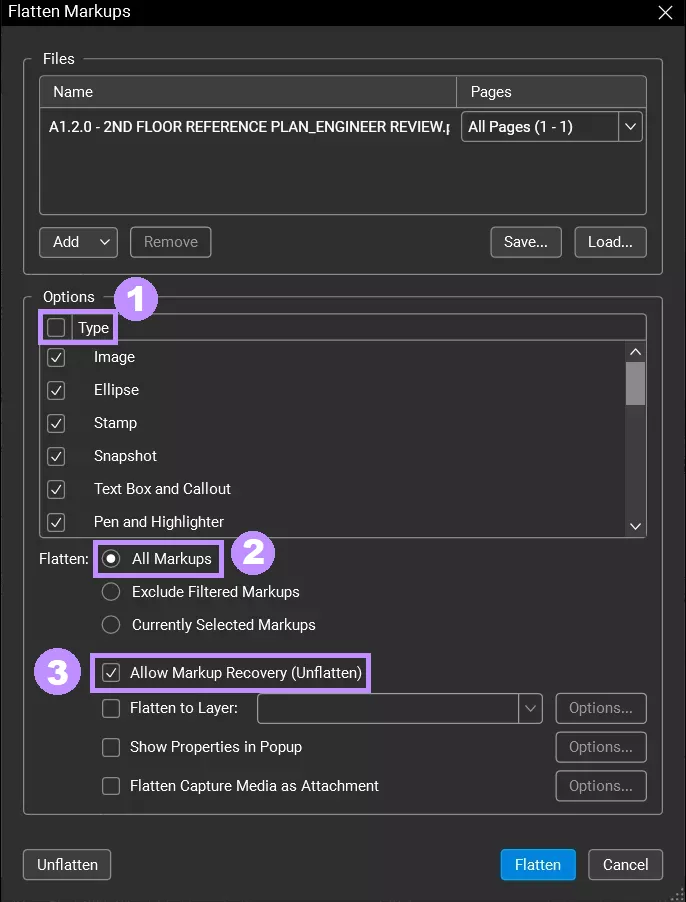Image resolution: width=686 pixels, height=902 pixels.
Task: Toggle the select-all Type header checkbox
Action: [56, 327]
